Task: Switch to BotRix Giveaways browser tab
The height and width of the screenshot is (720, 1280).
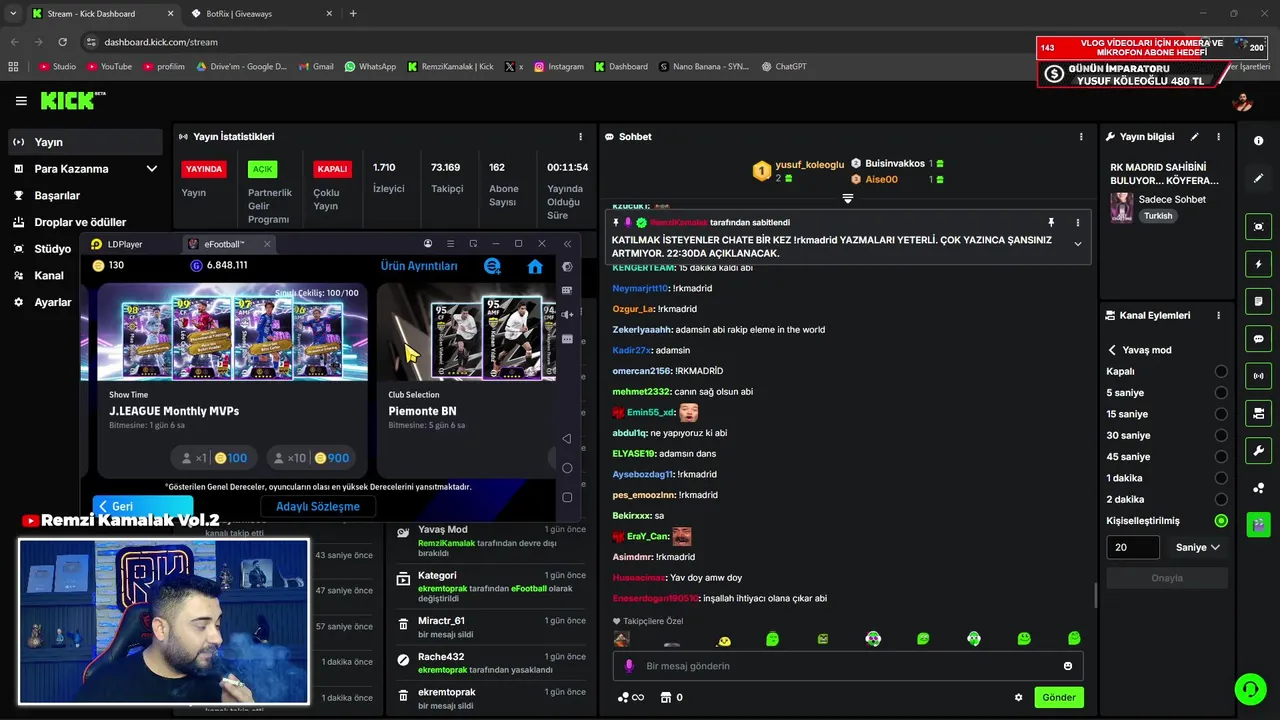Action: coord(260,14)
